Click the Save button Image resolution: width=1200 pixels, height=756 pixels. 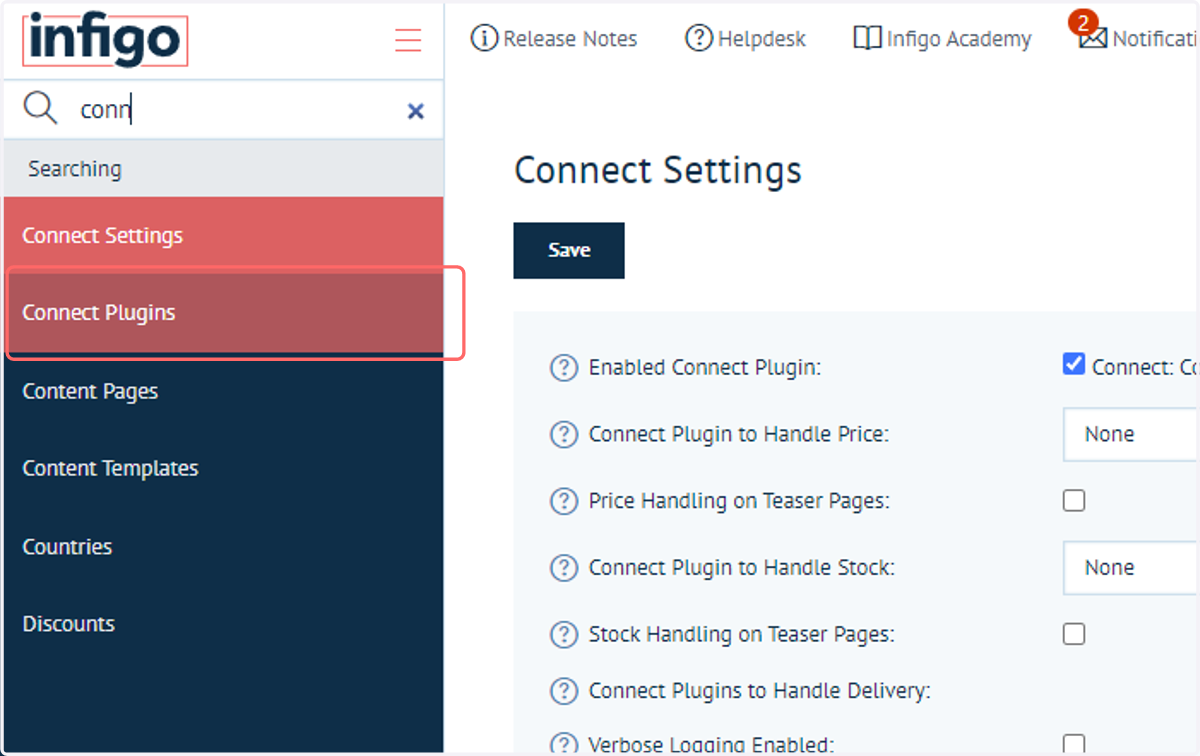tap(569, 250)
